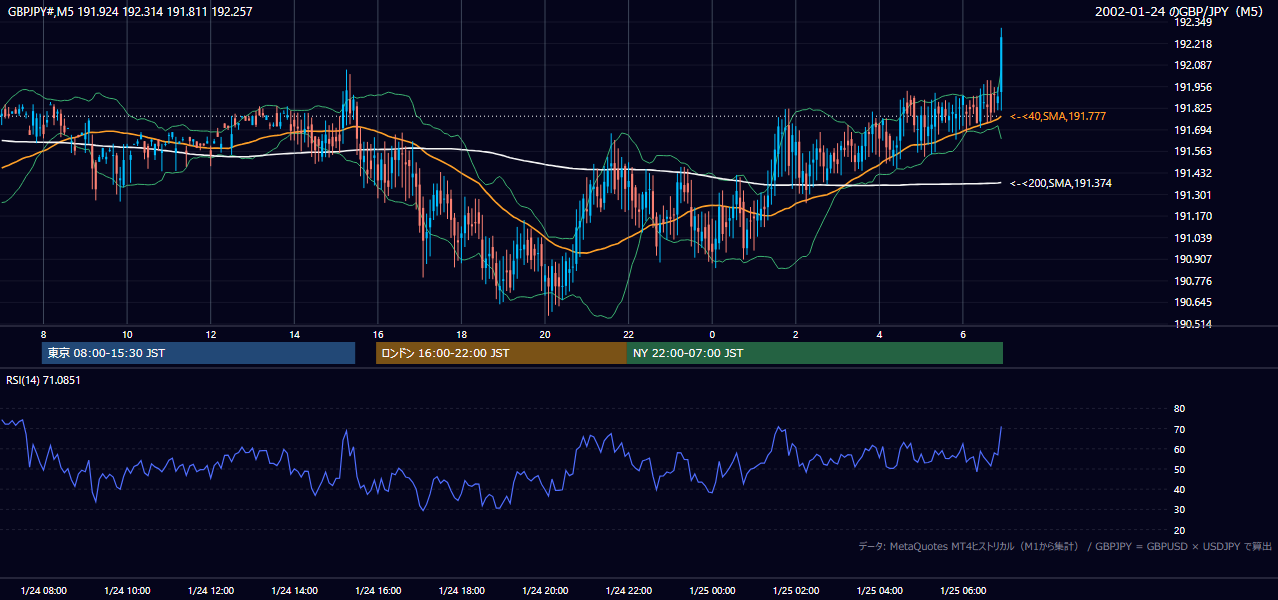Click the 1/24 18:00 time axis label

[x=461, y=591]
